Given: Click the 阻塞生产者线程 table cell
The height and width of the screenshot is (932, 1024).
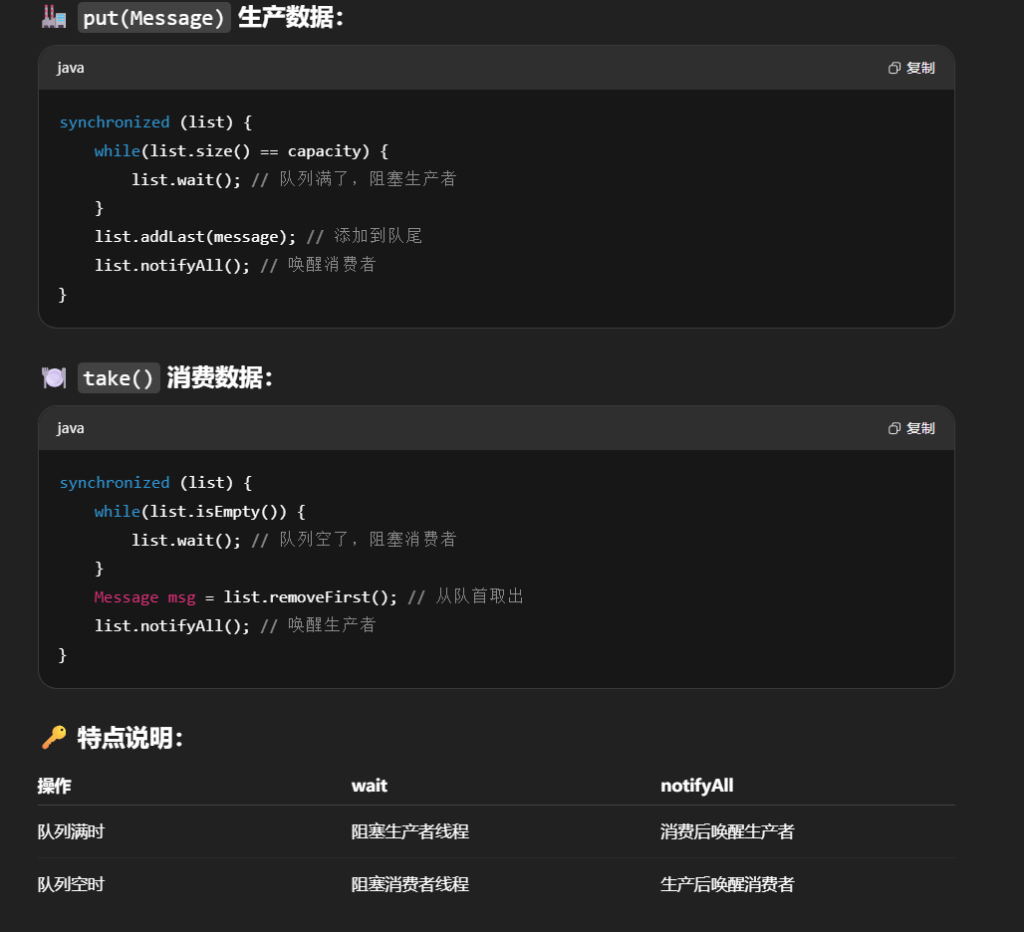Looking at the screenshot, I should point(410,832).
